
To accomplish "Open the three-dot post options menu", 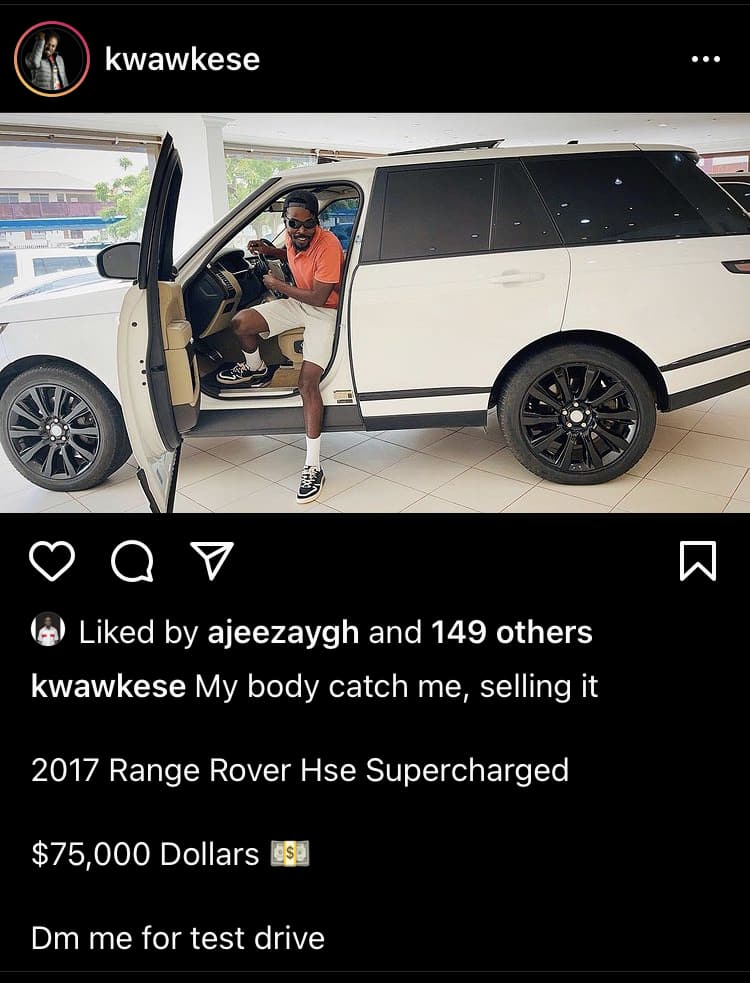I will point(705,60).
